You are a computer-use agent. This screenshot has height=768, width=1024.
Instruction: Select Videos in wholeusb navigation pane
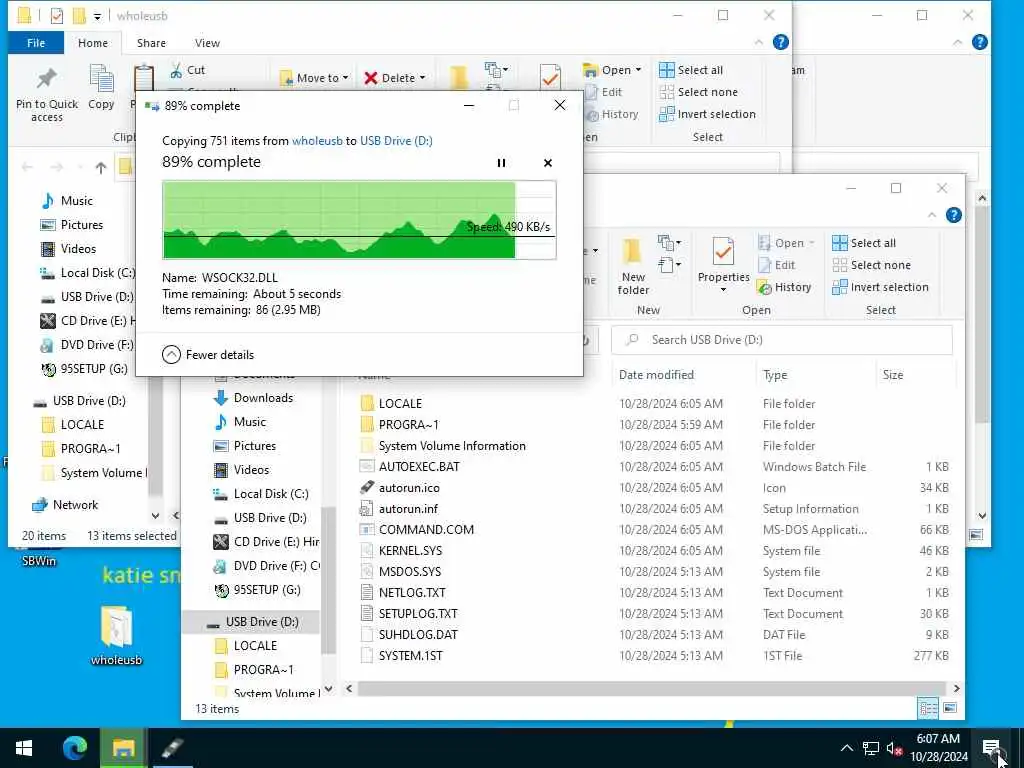point(69,249)
